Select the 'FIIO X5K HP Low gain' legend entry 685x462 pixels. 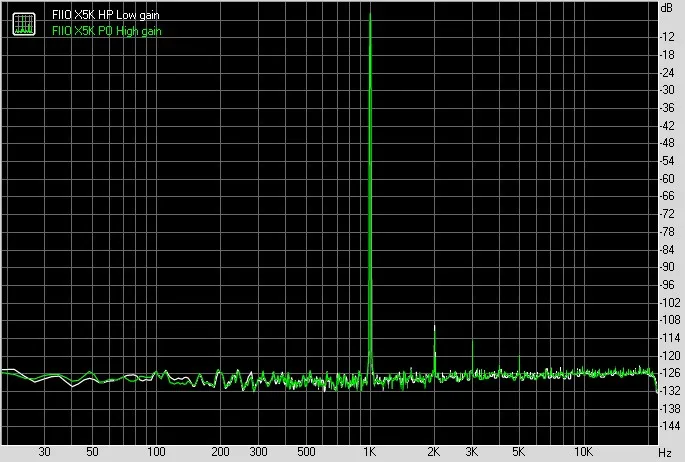tap(106, 15)
